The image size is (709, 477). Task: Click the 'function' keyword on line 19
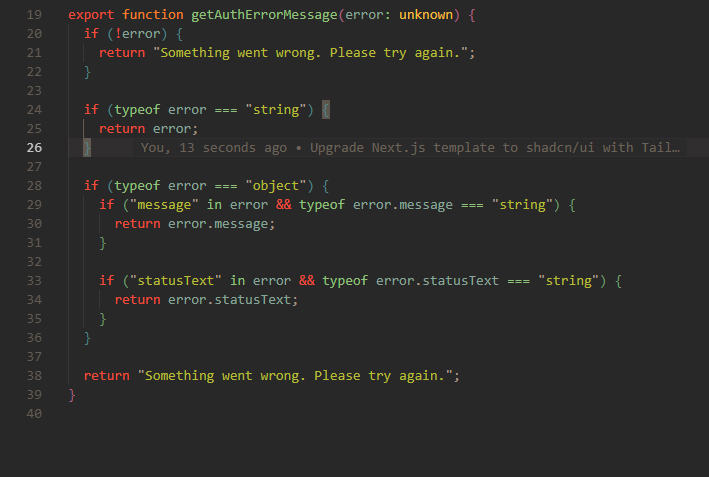pos(153,15)
